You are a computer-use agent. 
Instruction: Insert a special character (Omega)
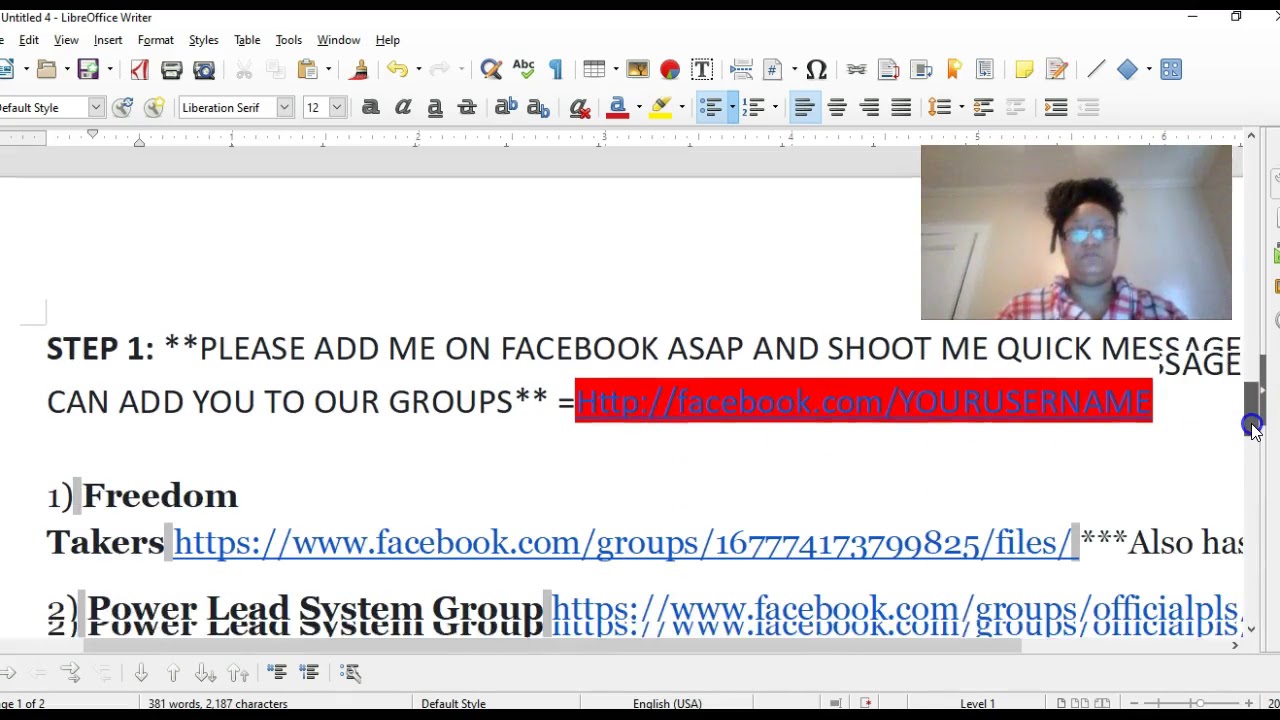pyautogui.click(x=816, y=69)
